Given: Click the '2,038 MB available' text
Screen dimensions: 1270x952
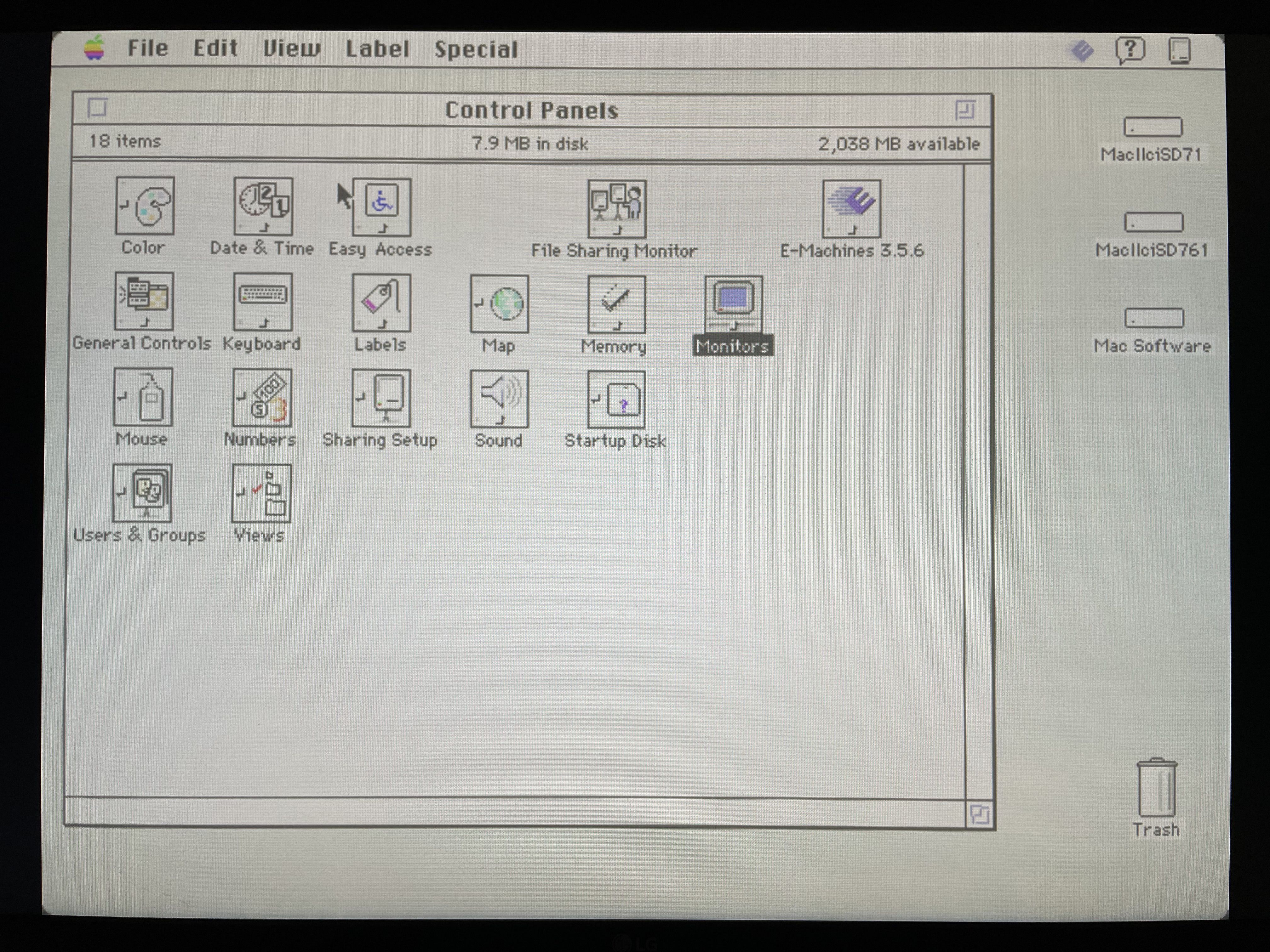Looking at the screenshot, I should pyautogui.click(x=899, y=144).
